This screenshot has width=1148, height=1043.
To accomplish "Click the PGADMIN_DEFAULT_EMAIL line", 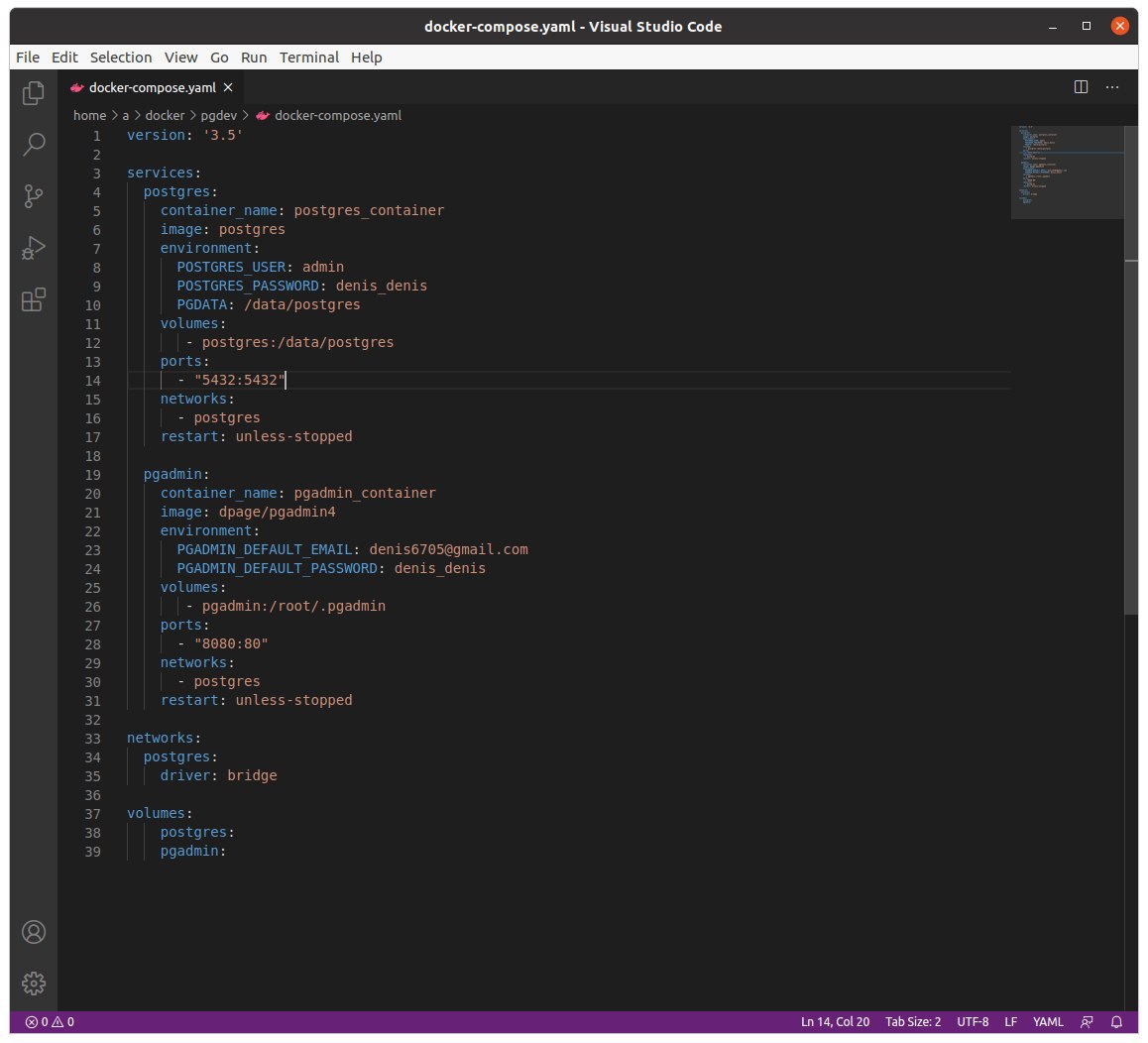I will click(352, 550).
